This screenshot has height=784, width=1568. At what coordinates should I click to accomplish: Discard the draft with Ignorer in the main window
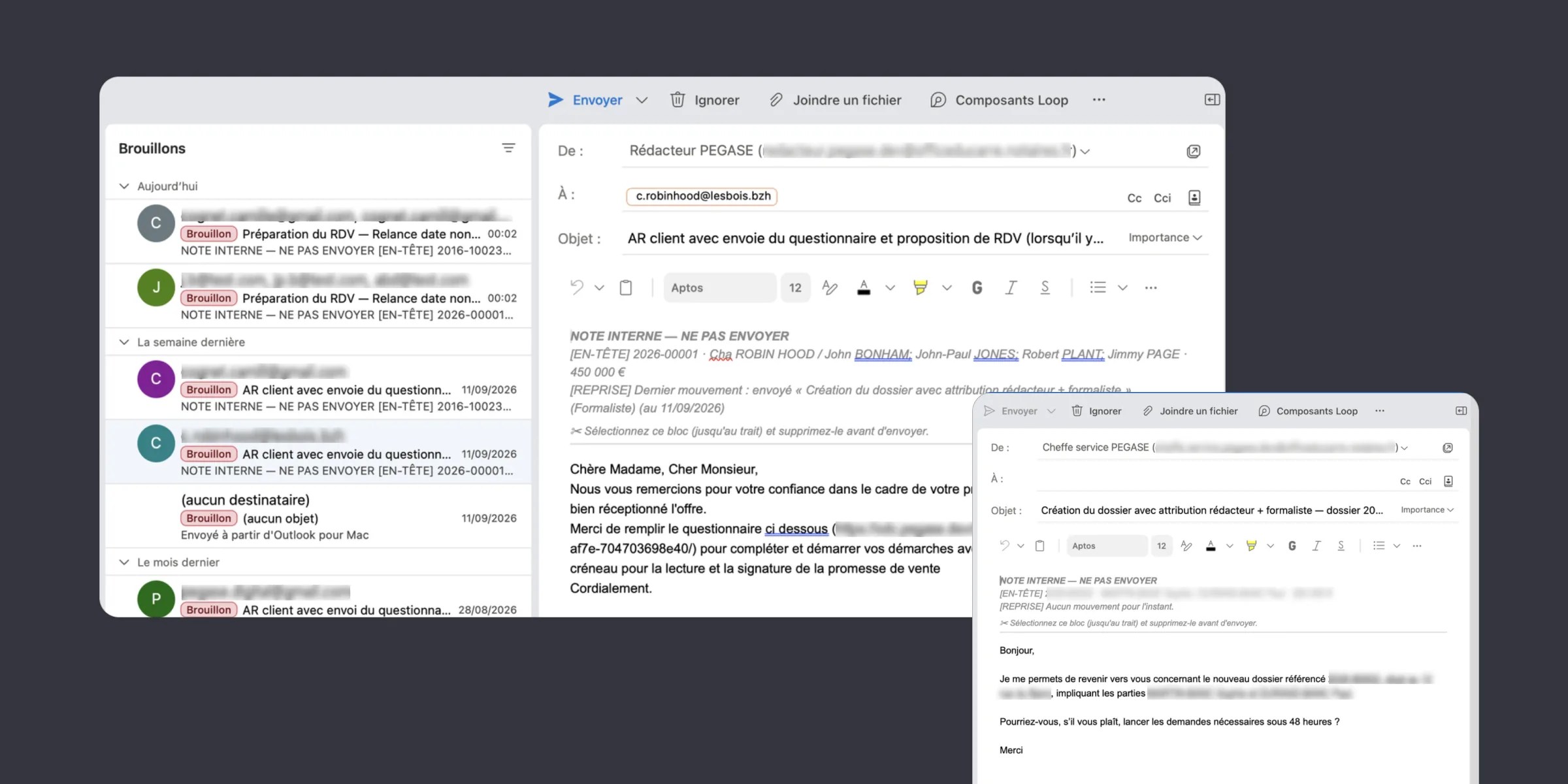(705, 100)
